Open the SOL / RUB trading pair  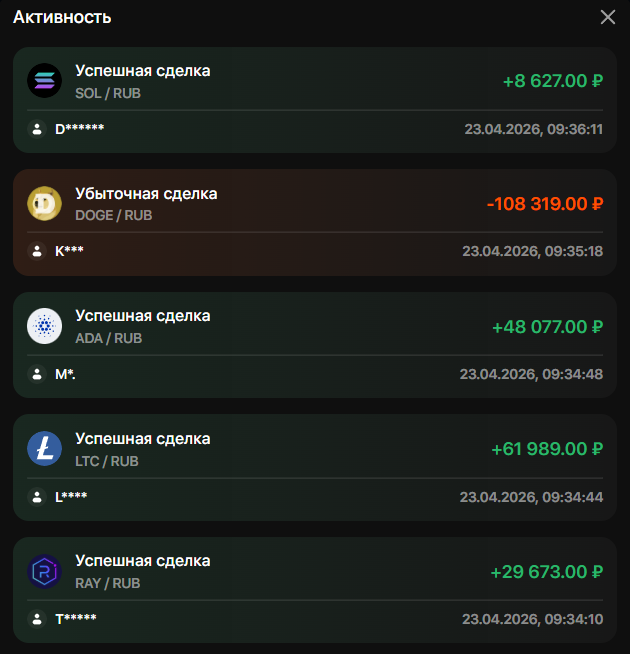pos(108,93)
